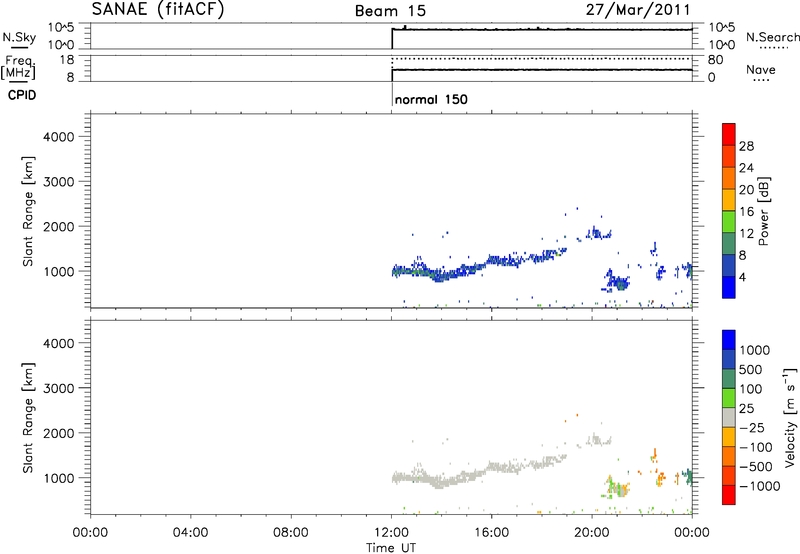Click the 18 MHz frequency tick label
The image size is (800, 554).
[67, 60]
